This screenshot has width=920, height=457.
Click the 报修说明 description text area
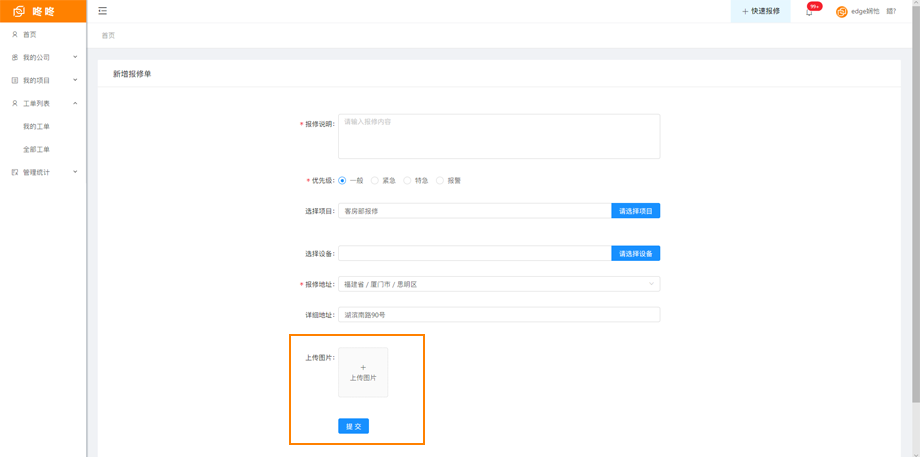tap(498, 136)
